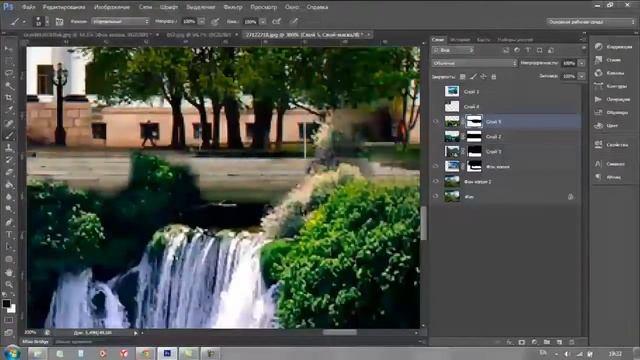Select the Clone Stamp tool
Viewport: 640px width, 360px height.
tap(9, 148)
